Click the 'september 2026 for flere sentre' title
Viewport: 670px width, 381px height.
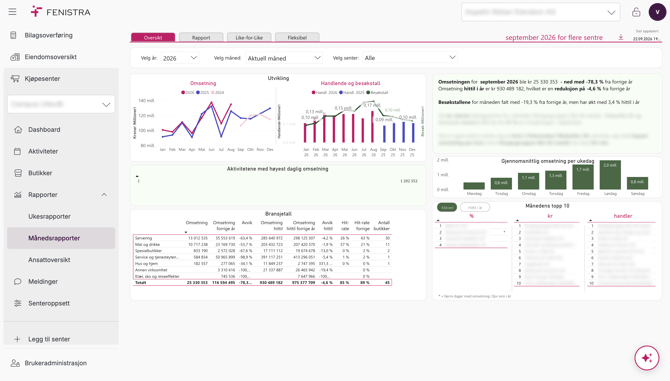(554, 38)
